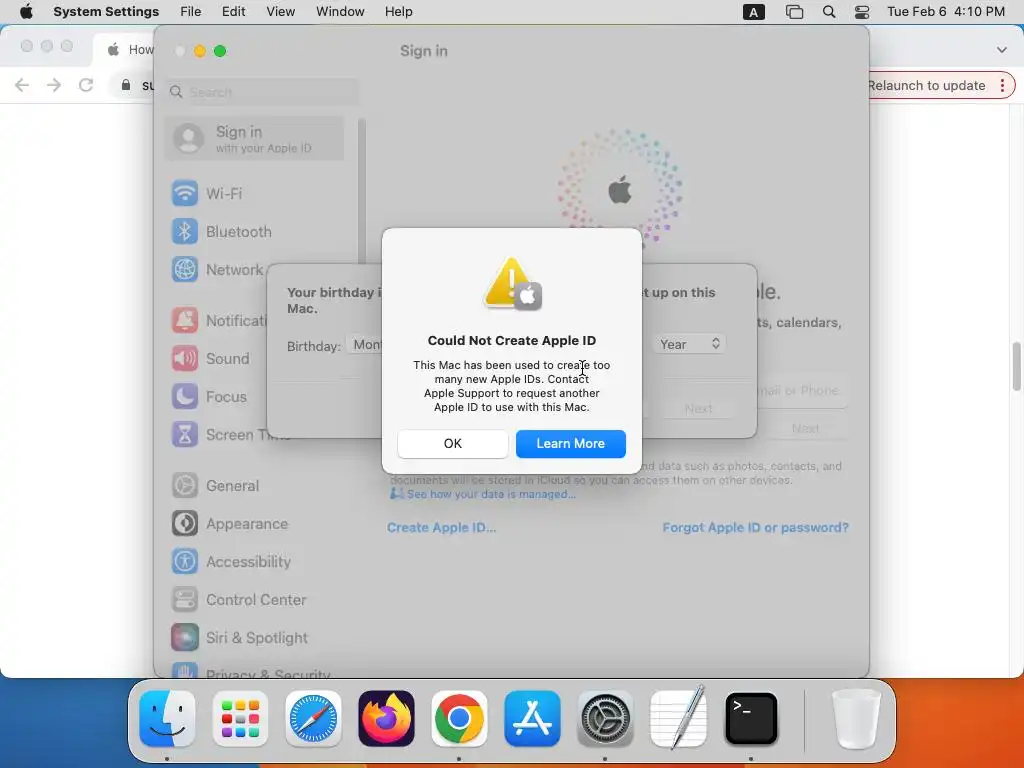
Task: Reload the page in Chrome
Action: (86, 85)
